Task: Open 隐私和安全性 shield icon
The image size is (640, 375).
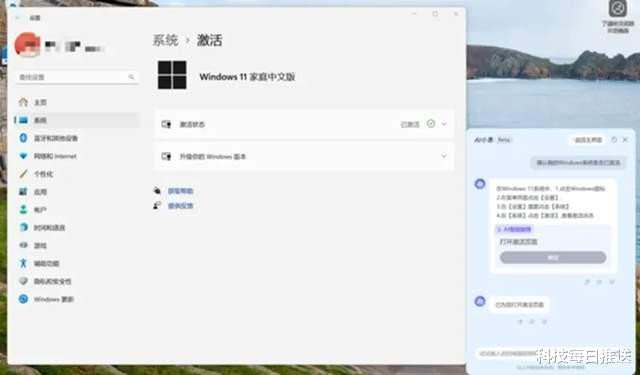Action: click(23, 281)
